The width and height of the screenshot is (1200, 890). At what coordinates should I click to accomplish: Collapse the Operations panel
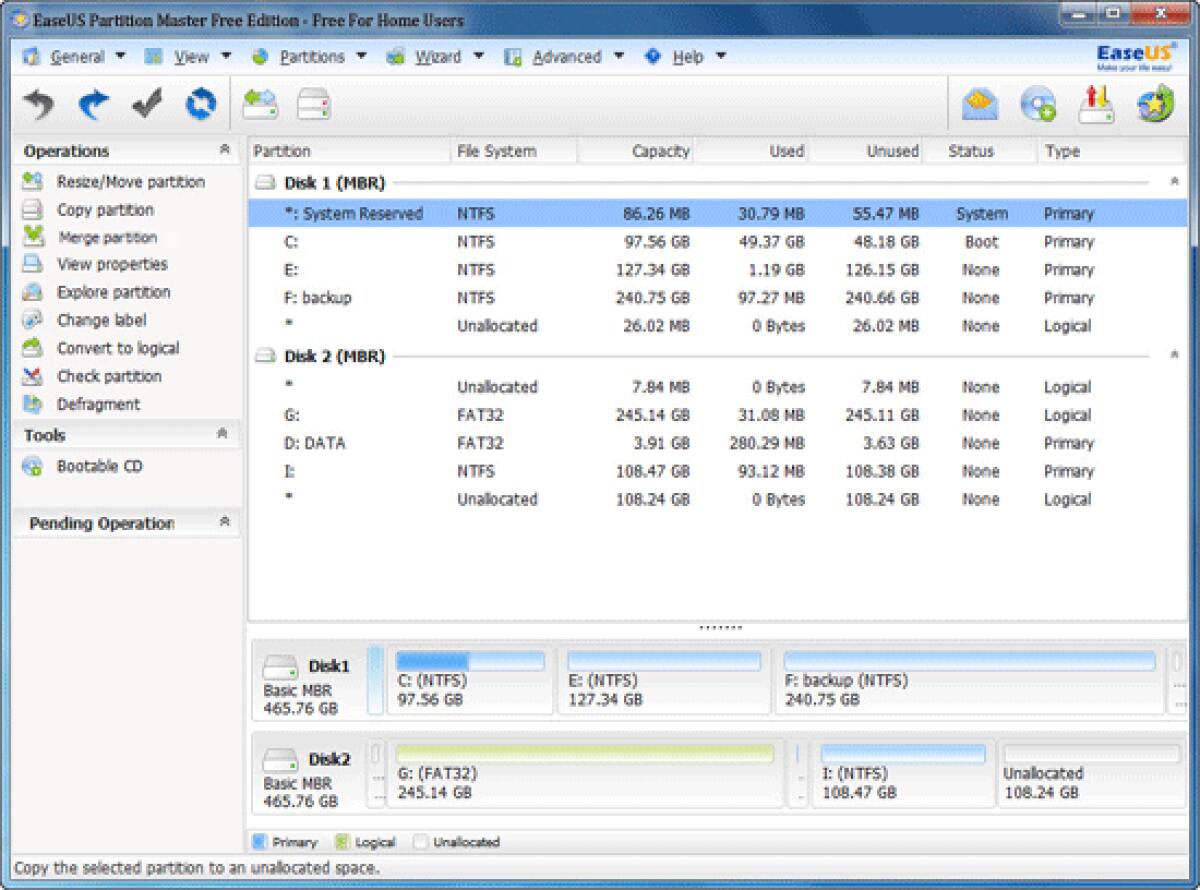pos(226,150)
